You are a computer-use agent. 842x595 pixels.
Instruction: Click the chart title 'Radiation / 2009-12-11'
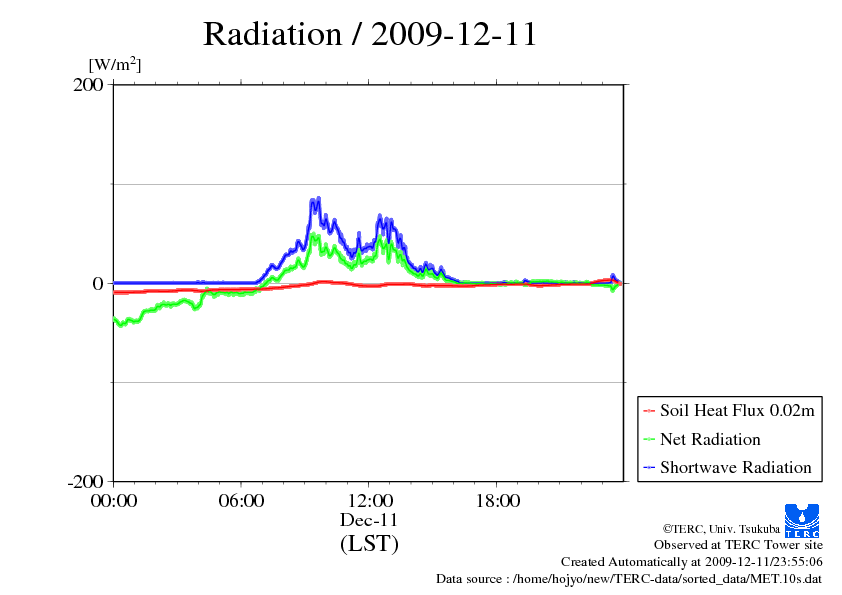coord(370,34)
